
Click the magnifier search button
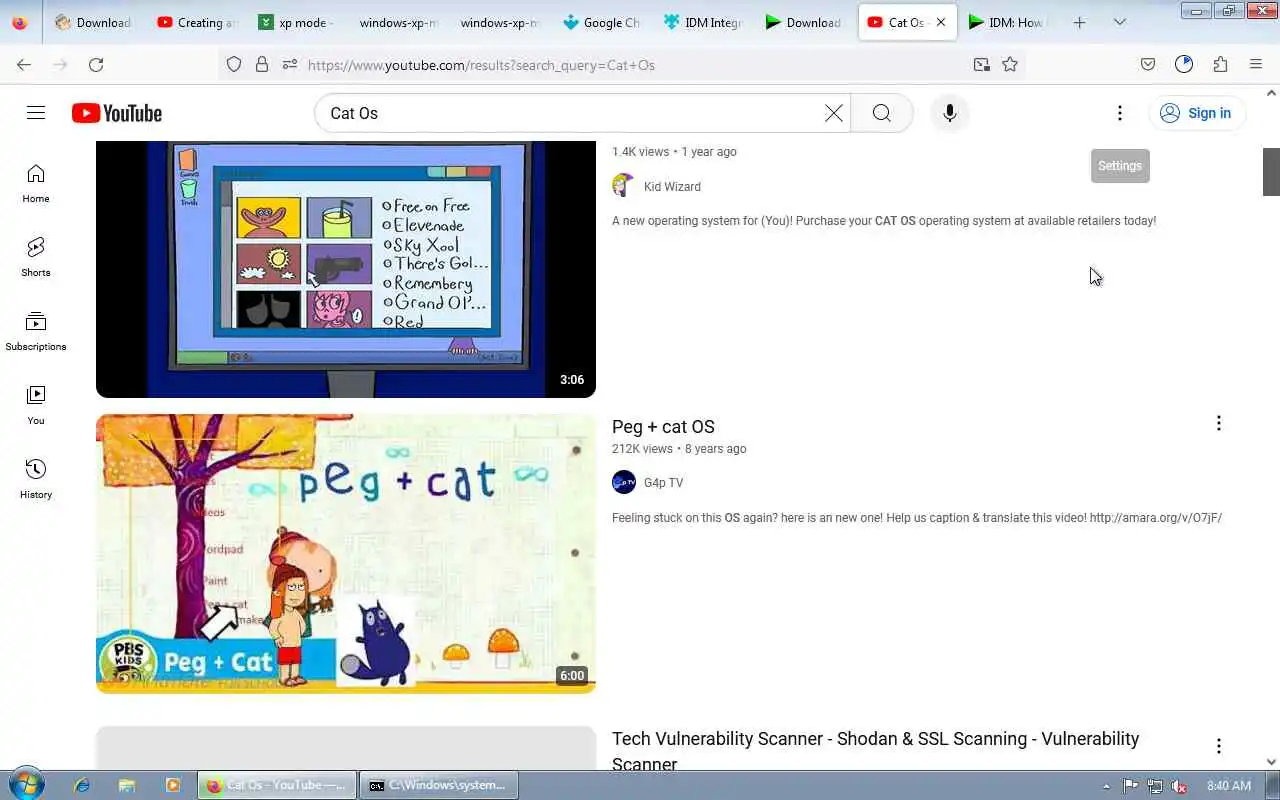(882, 113)
